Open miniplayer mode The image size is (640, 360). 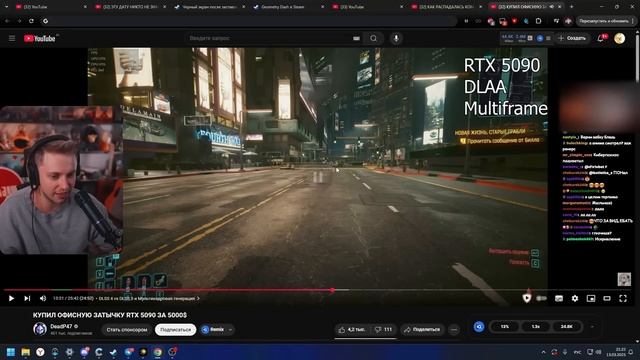591,298
